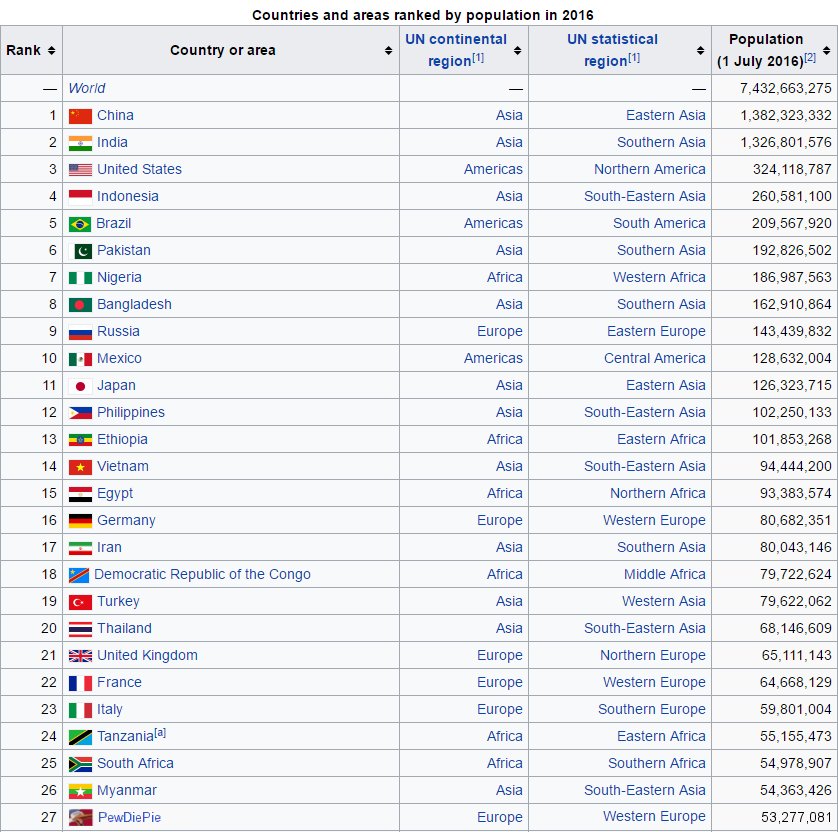The width and height of the screenshot is (838, 832).
Task: Open footnote [1] after UN continental region
Action: (478, 57)
